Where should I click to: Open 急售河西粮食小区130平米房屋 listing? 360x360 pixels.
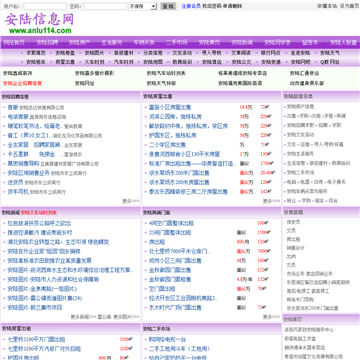point(184,154)
